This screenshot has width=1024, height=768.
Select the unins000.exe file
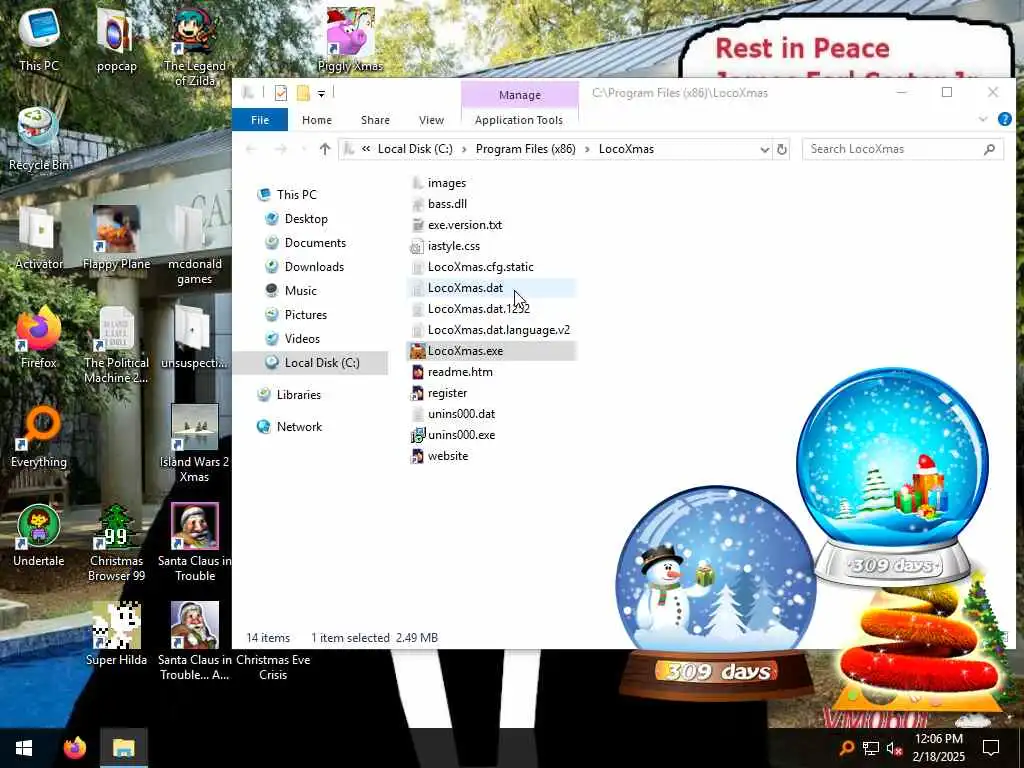point(461,435)
